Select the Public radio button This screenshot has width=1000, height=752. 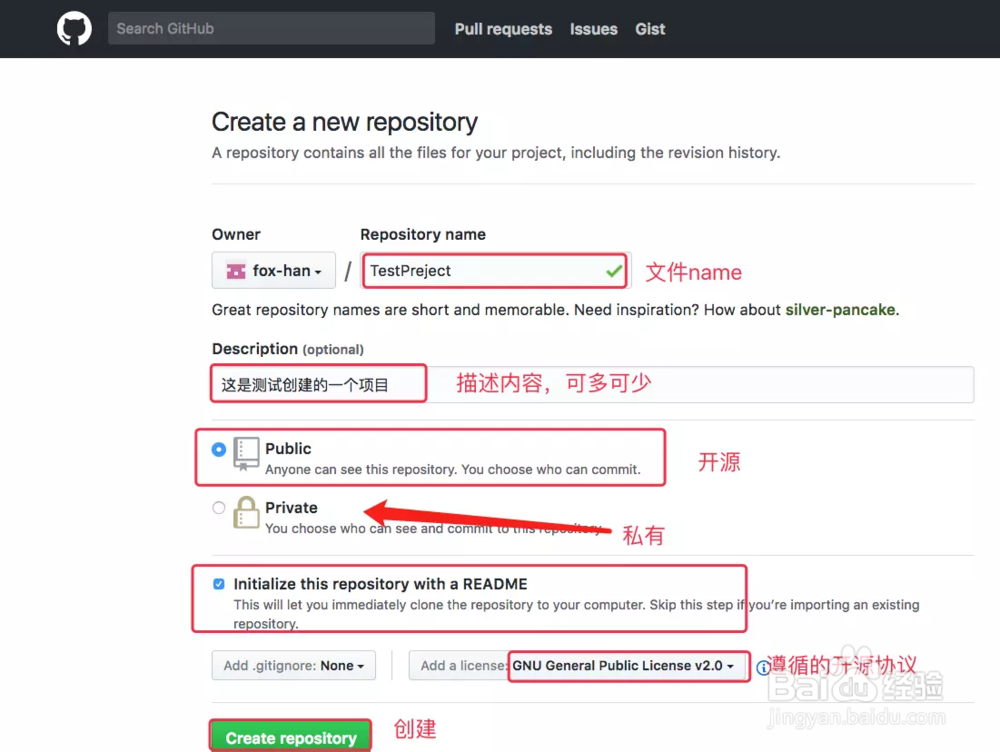click(x=219, y=449)
